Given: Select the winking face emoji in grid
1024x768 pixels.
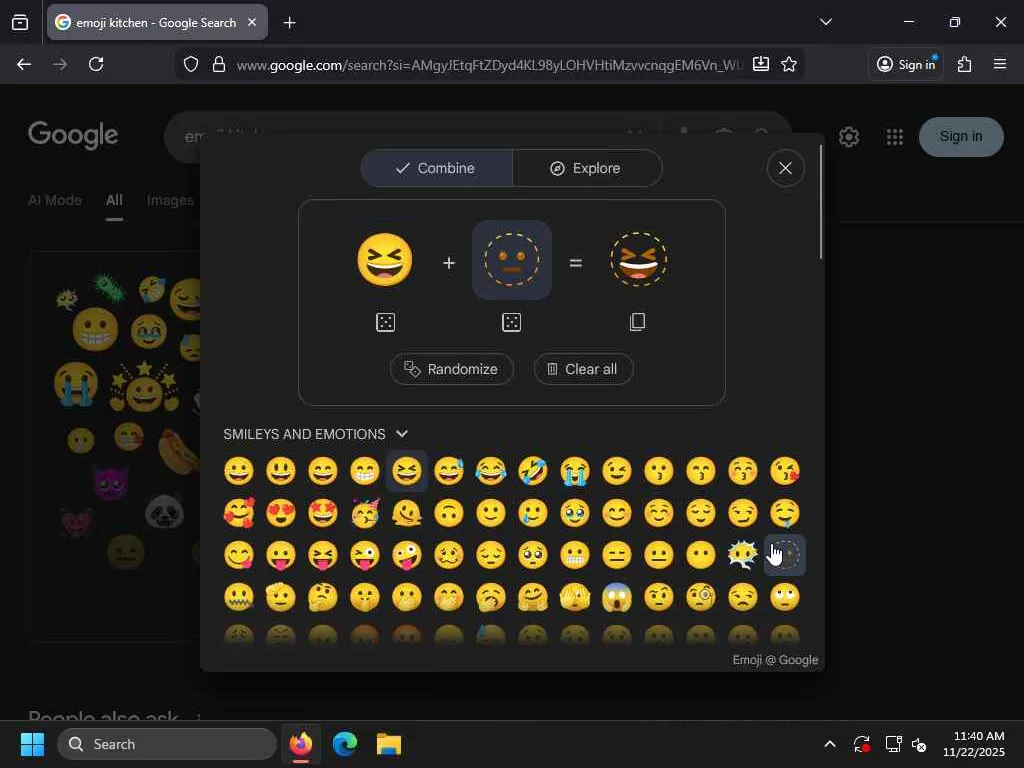Looking at the screenshot, I should pos(616,471).
